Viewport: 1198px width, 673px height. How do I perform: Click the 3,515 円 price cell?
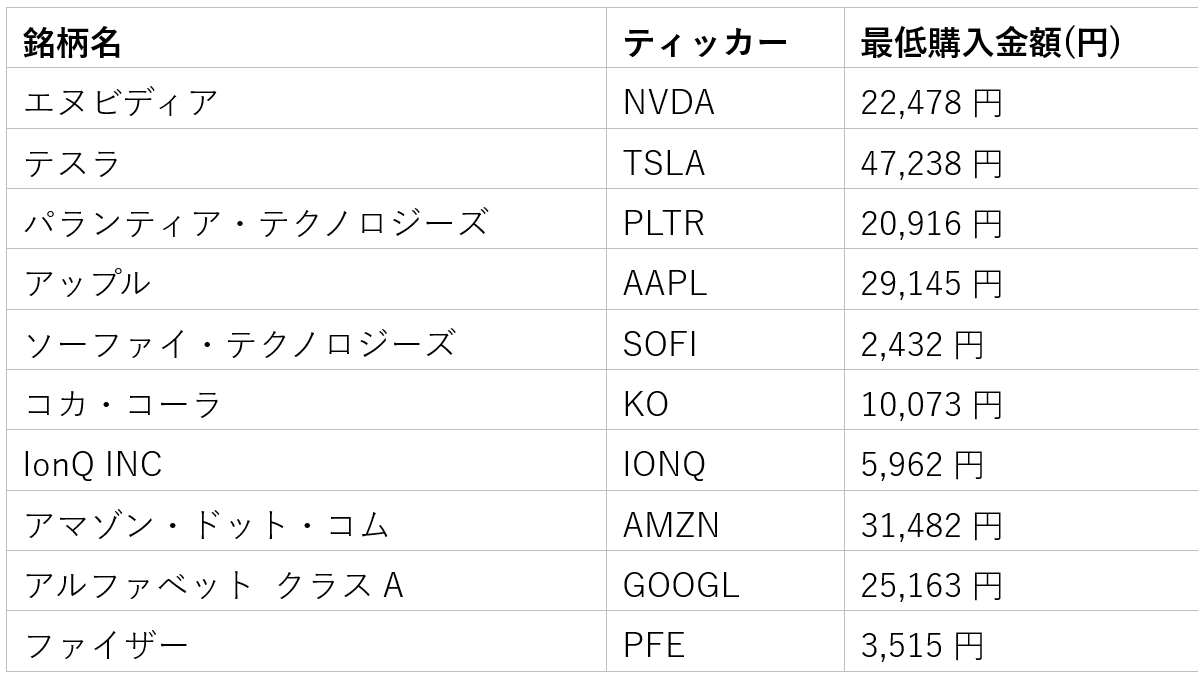922,646
